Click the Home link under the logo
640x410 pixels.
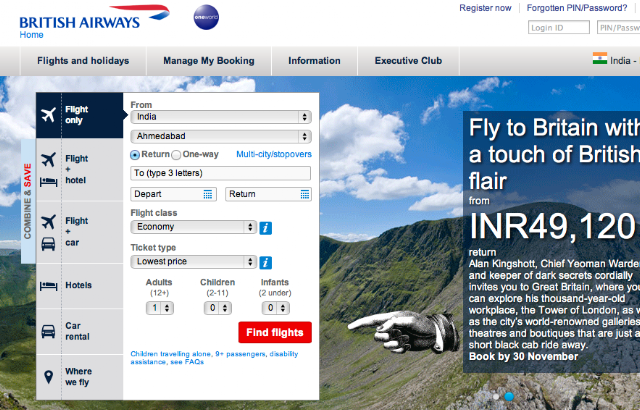tap(31, 35)
